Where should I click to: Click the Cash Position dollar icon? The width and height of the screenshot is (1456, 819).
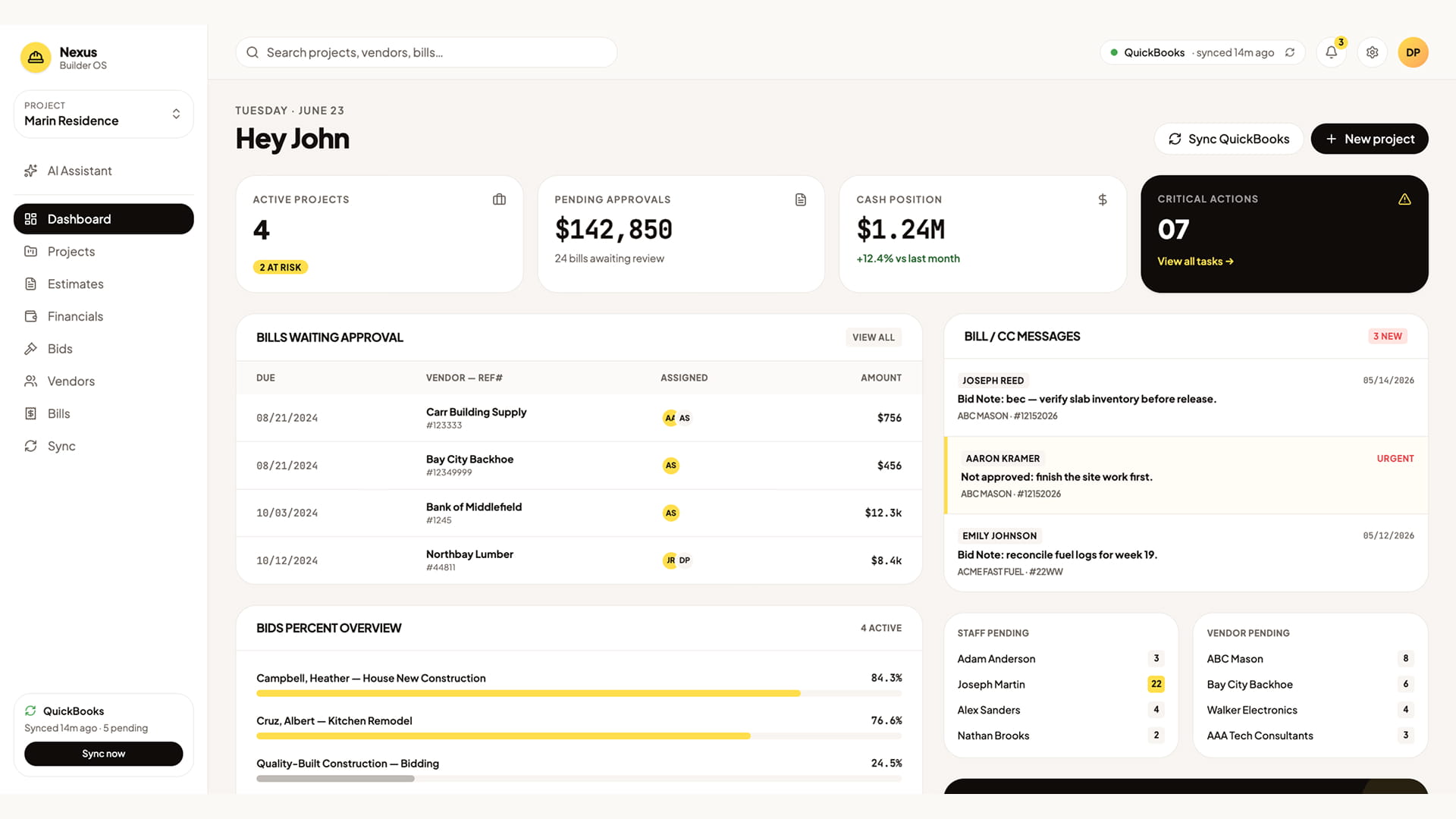click(1103, 199)
